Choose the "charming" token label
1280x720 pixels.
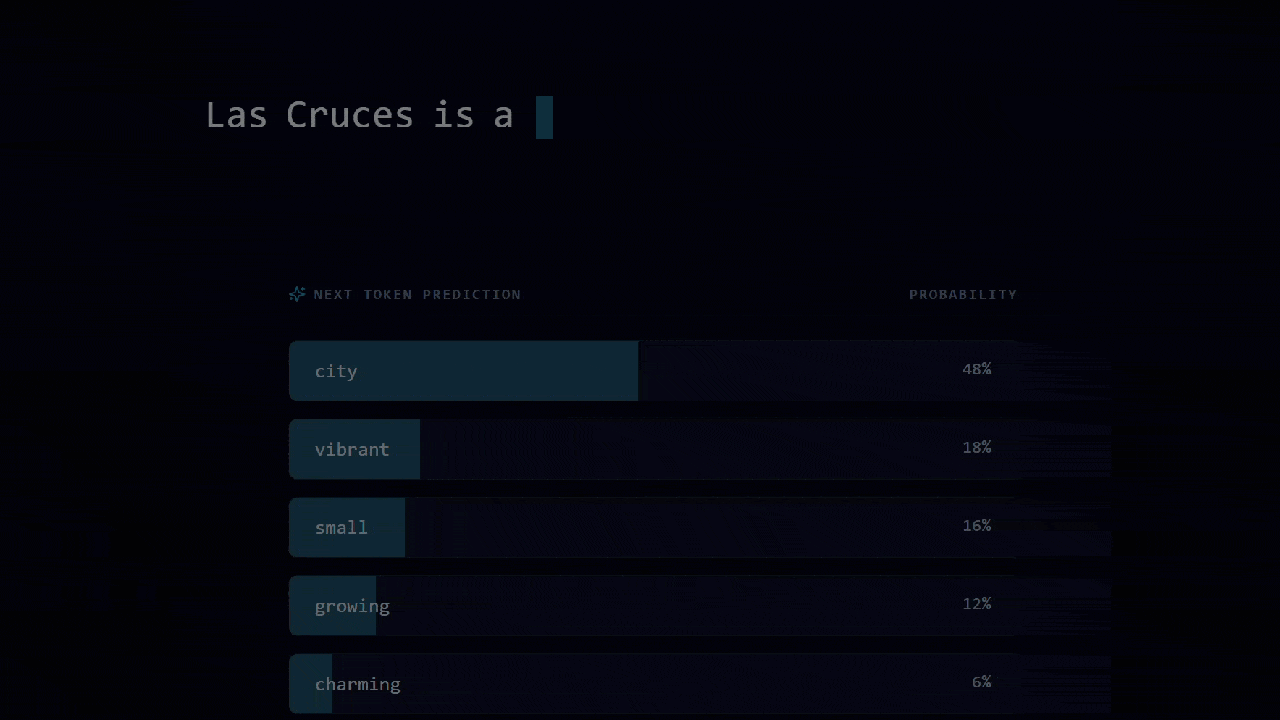(357, 684)
